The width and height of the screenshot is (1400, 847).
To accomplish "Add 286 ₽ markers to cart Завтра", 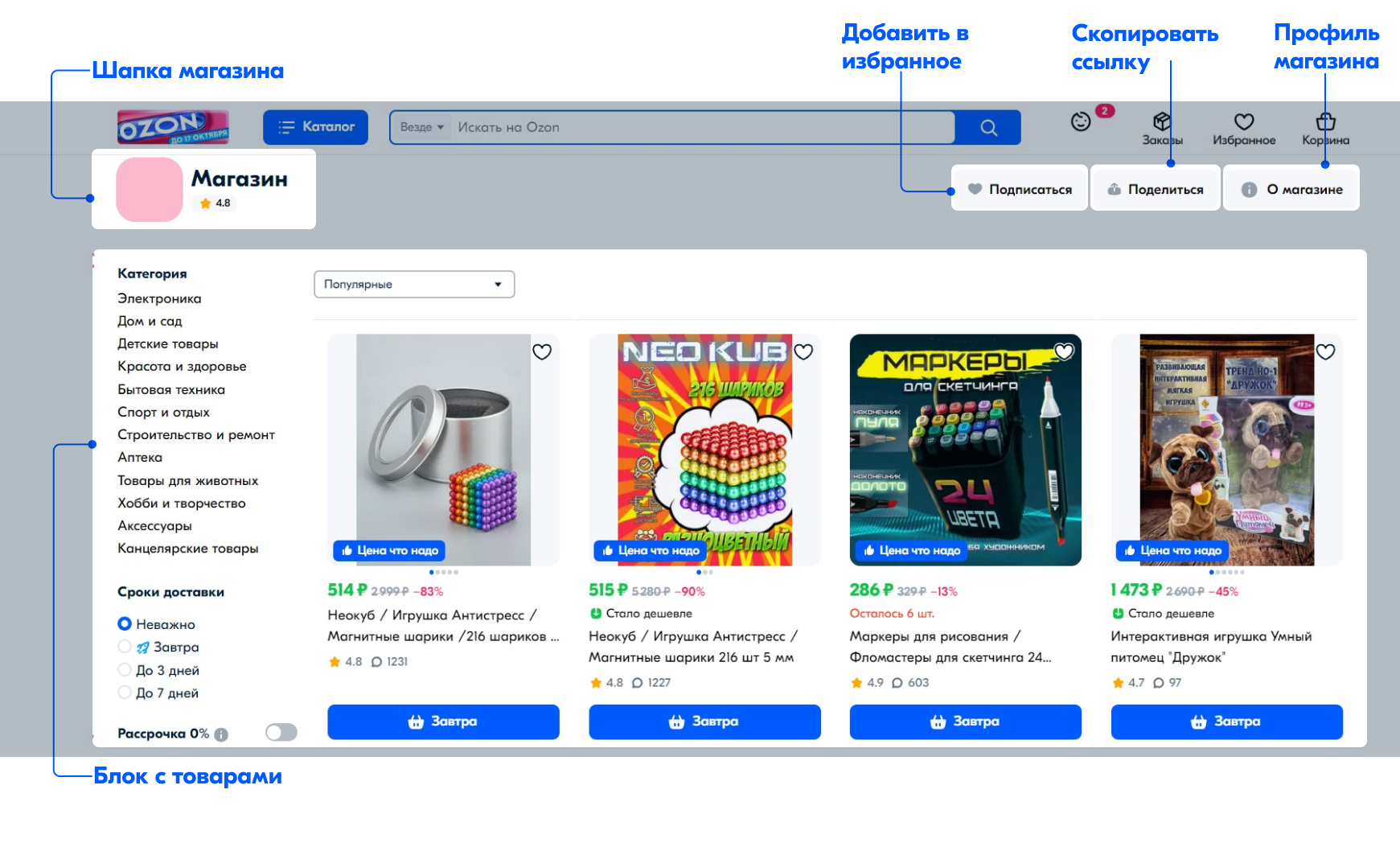I will 965,722.
